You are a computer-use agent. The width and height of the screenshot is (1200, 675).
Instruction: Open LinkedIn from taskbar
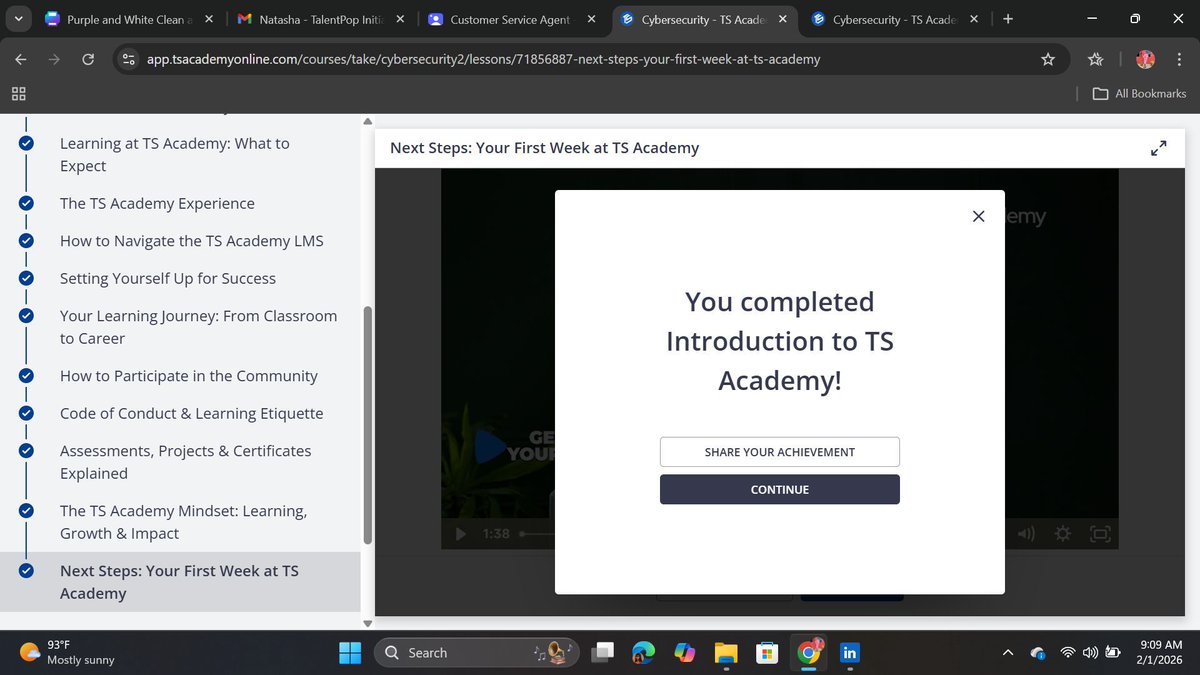pos(850,653)
